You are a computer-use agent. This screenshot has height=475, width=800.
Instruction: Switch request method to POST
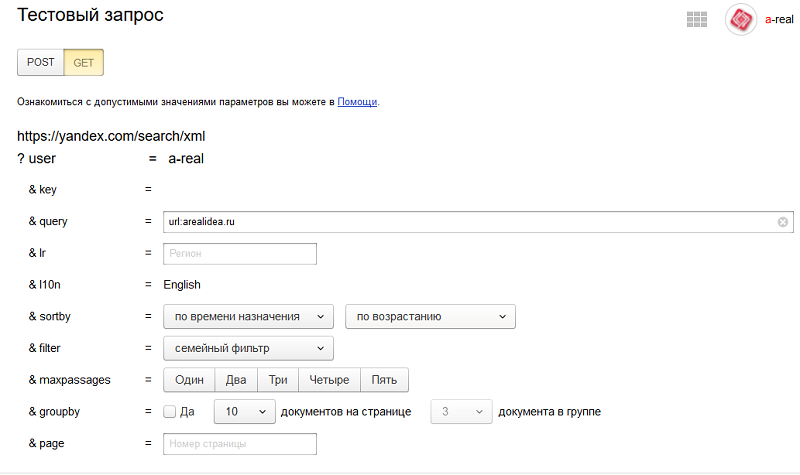point(41,62)
